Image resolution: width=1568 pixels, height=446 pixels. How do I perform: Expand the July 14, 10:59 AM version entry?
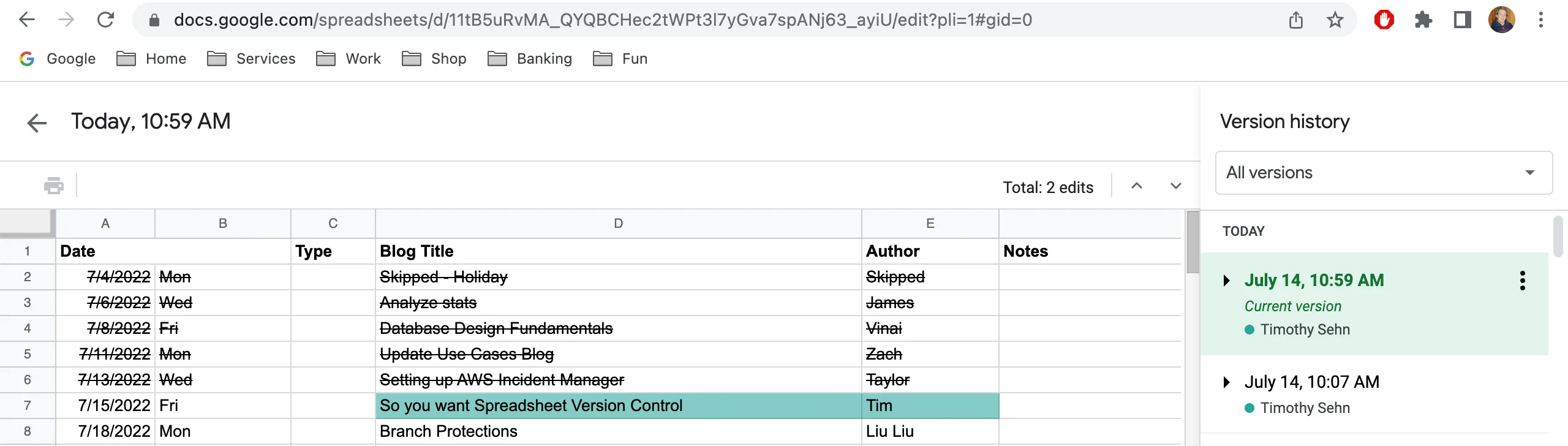pyautogui.click(x=1227, y=280)
